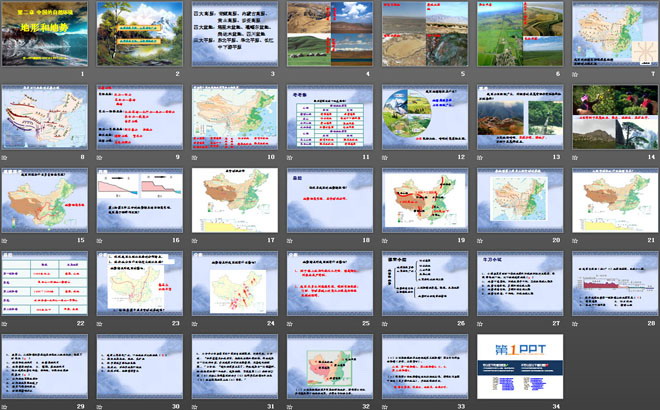
Task: Select slide 17 map with elevation profile
Action: [x=235, y=200]
